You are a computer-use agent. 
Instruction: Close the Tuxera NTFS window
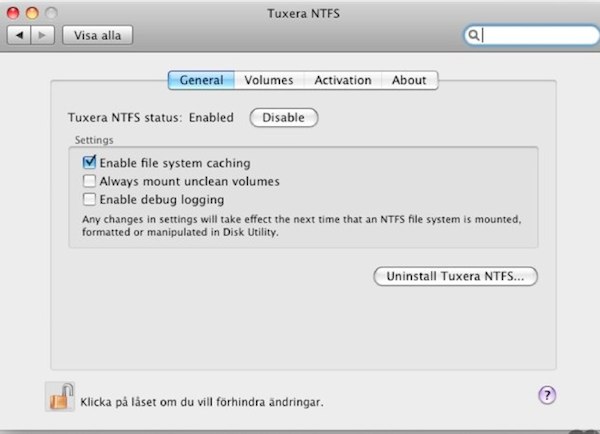pos(13,13)
